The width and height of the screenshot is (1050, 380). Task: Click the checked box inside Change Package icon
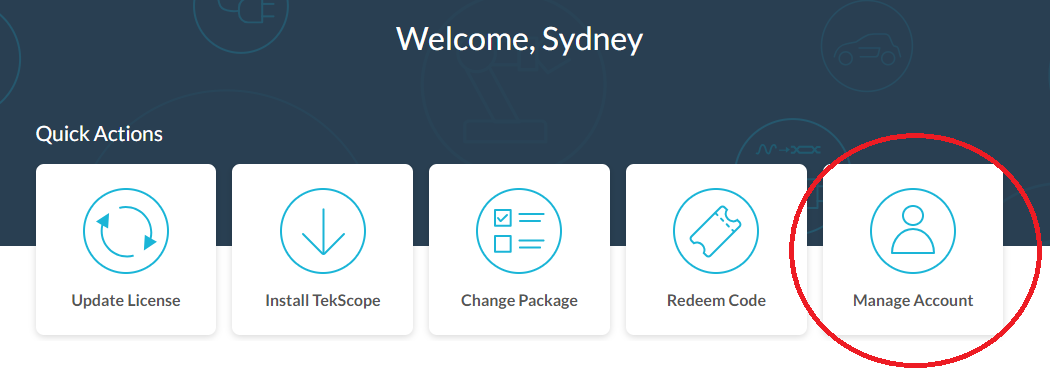point(502,218)
